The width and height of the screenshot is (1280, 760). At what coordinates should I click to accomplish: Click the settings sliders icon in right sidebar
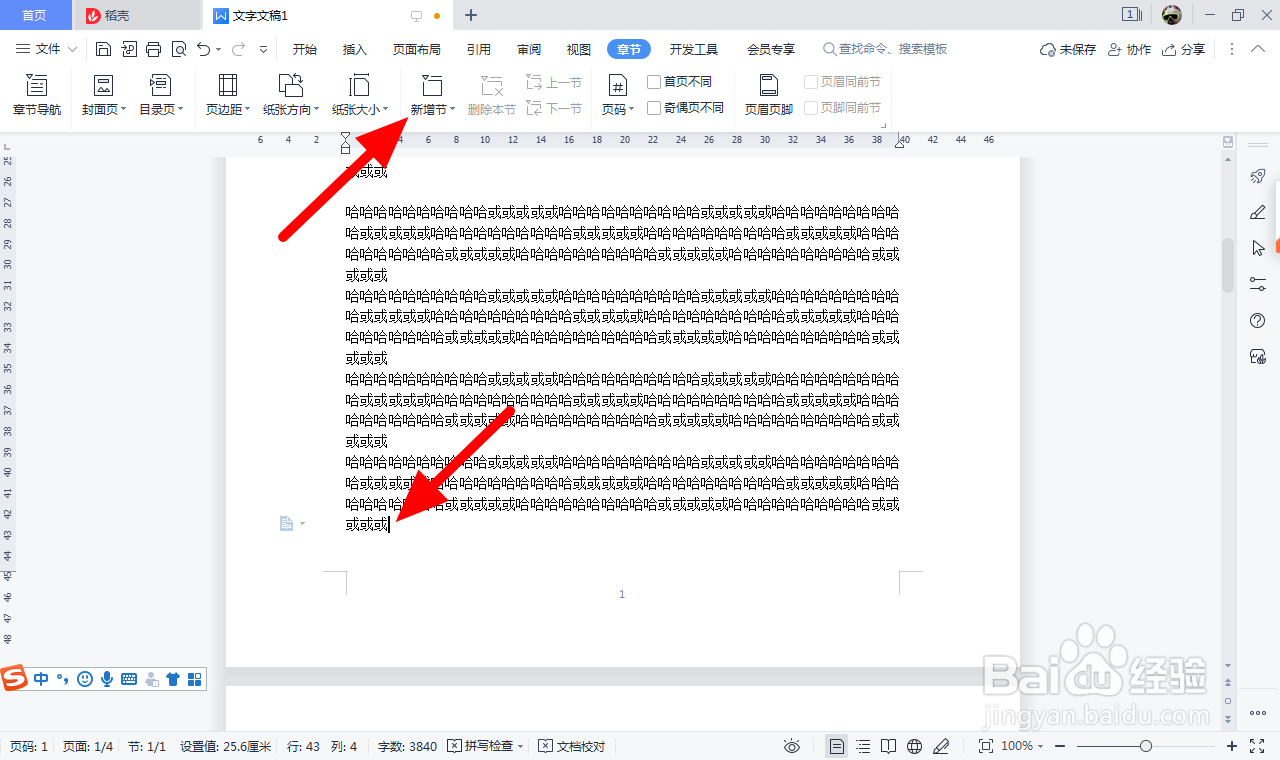tap(1258, 284)
